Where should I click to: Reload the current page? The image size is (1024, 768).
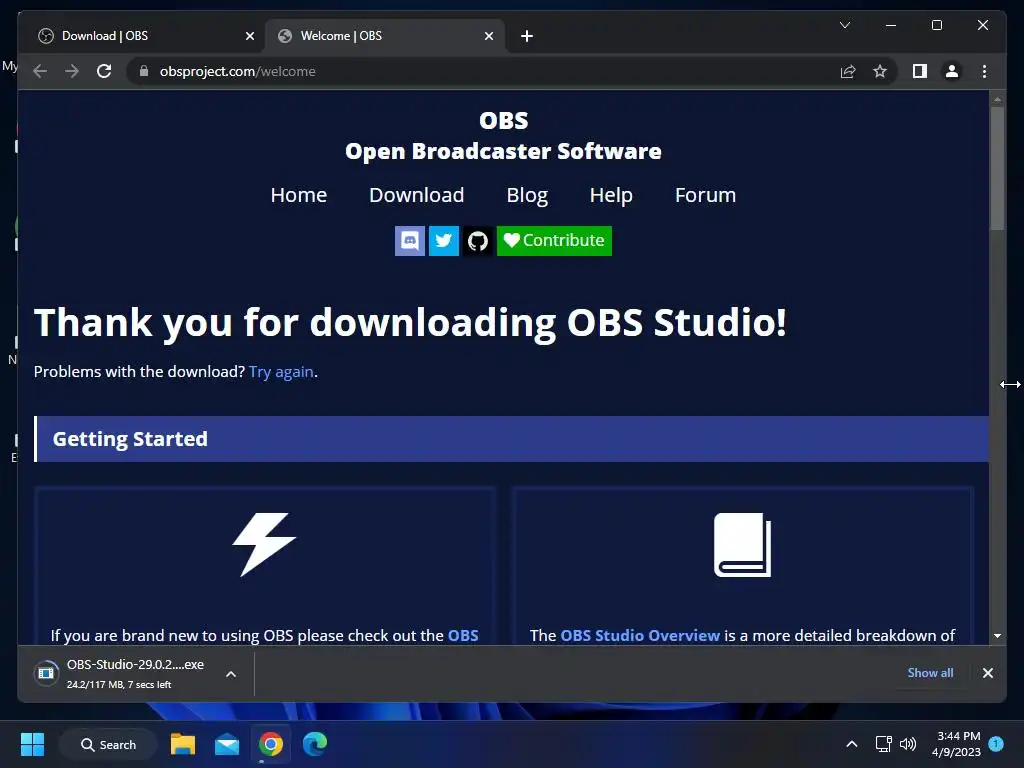(x=104, y=71)
